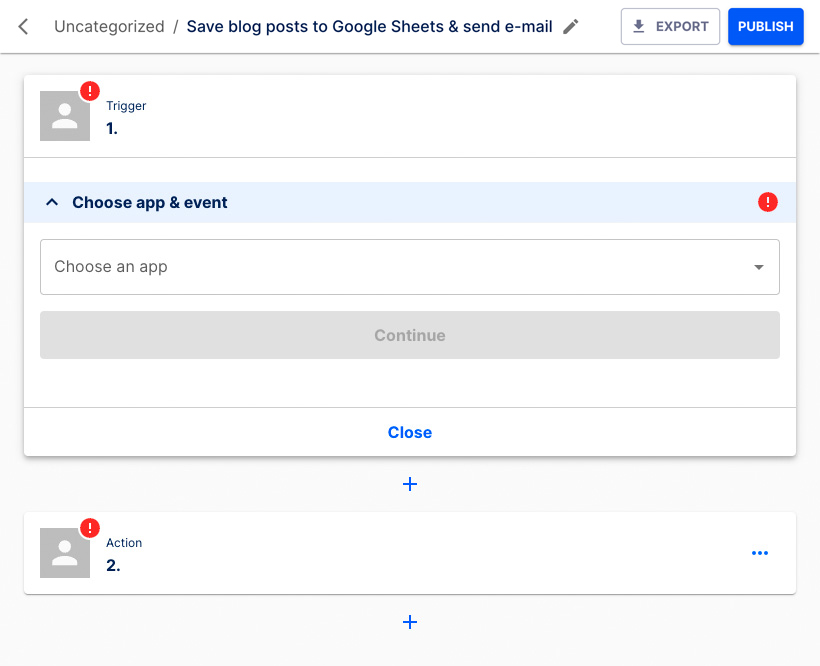Click the dropdown arrow on the app selector

pos(758,267)
